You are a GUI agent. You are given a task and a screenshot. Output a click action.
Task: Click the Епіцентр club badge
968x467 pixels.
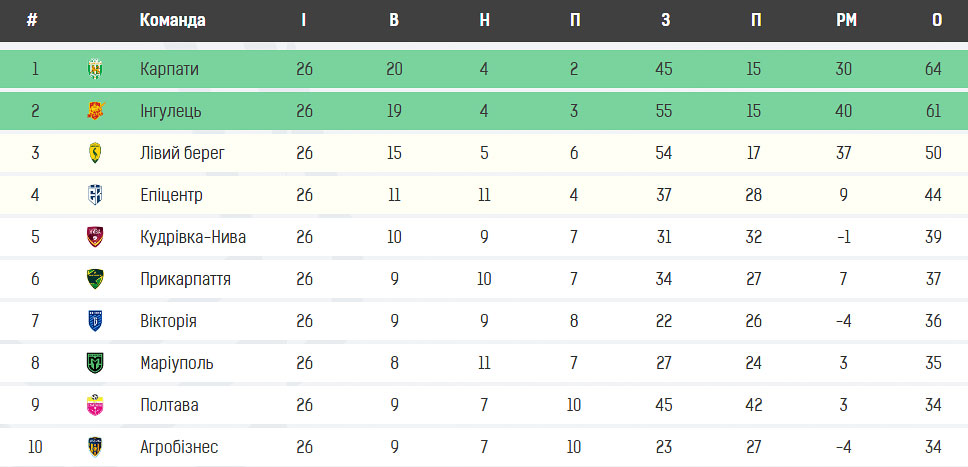(95, 195)
